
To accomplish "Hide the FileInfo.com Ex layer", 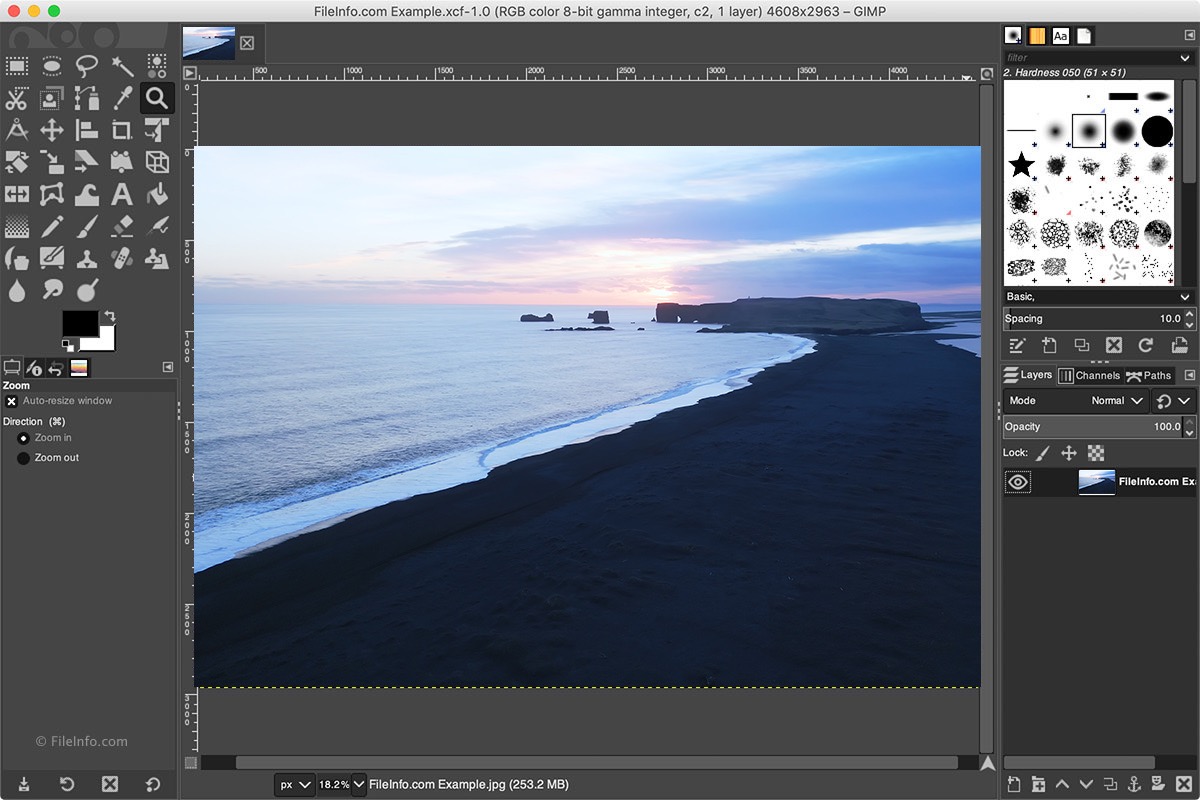I will coord(1018,481).
